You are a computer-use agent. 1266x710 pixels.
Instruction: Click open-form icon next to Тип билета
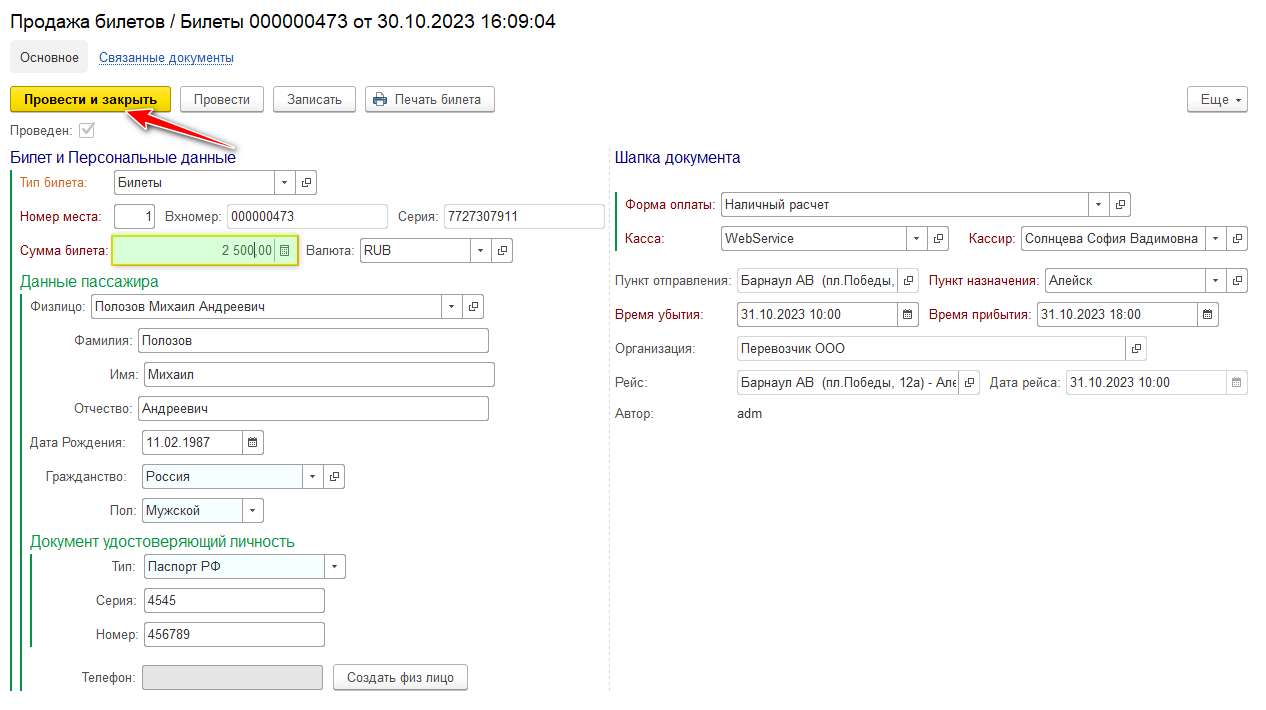coord(307,183)
